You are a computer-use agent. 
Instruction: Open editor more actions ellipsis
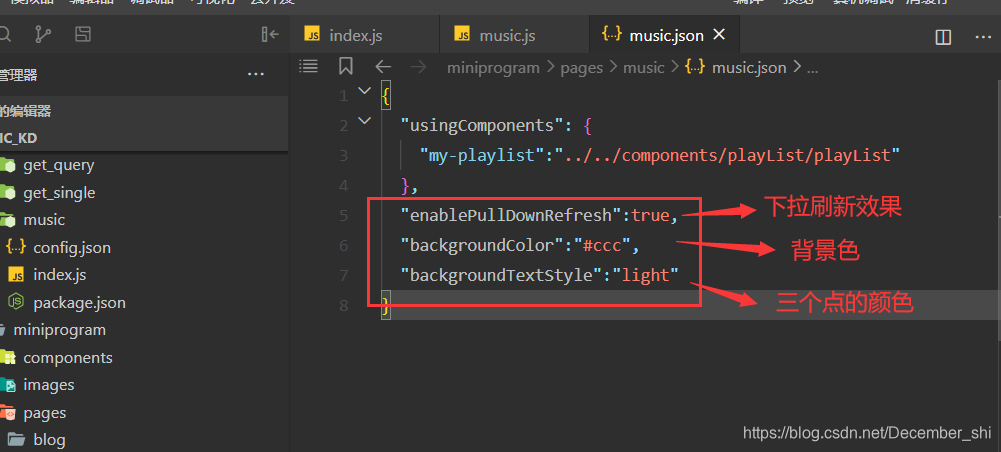(984, 37)
